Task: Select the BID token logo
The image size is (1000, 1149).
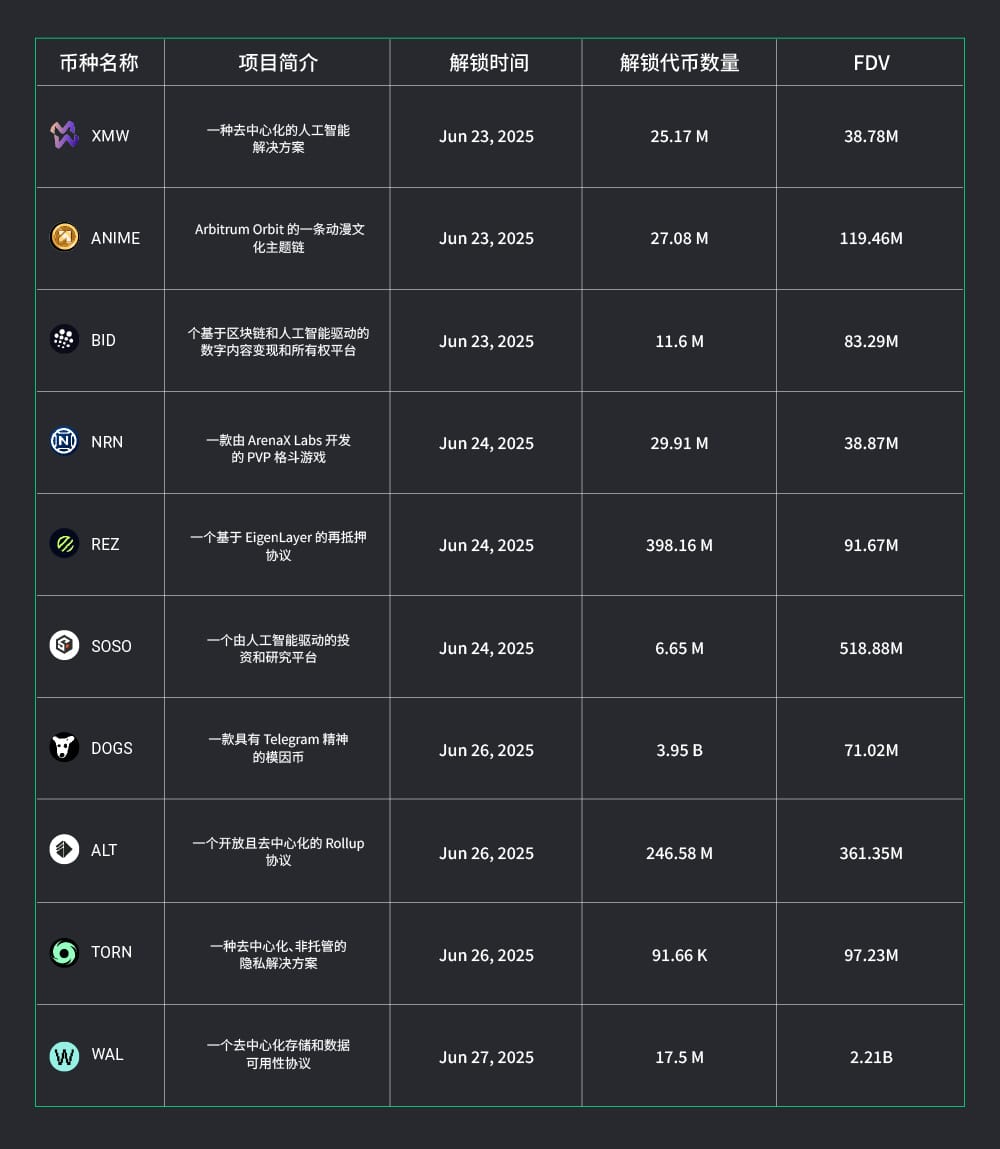Action: (64, 340)
